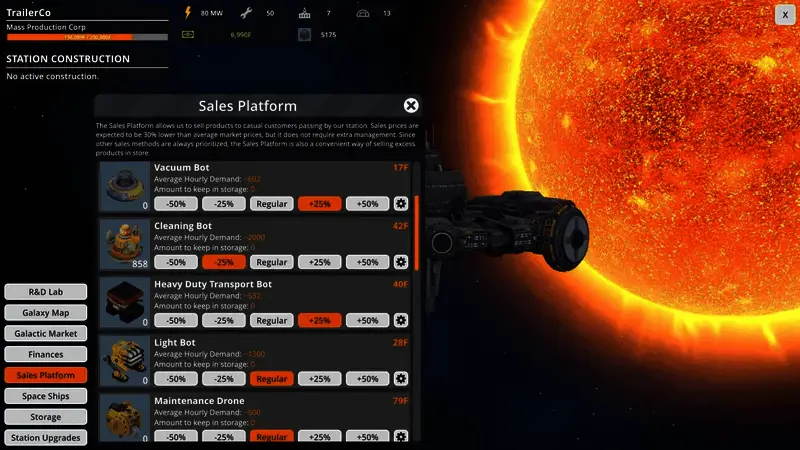The width and height of the screenshot is (800, 450).
Task: Set Light Bot price to -50%
Action: pyautogui.click(x=176, y=379)
